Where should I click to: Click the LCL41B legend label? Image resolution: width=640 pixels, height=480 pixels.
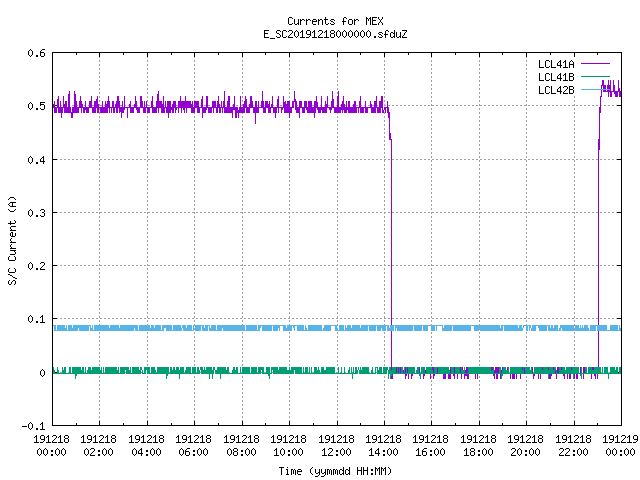[556, 77]
